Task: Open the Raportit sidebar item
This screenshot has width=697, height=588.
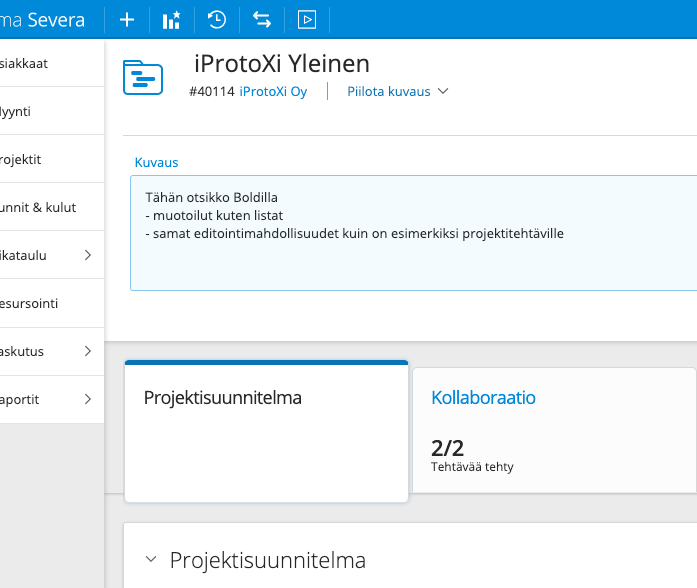Action: tap(52, 399)
